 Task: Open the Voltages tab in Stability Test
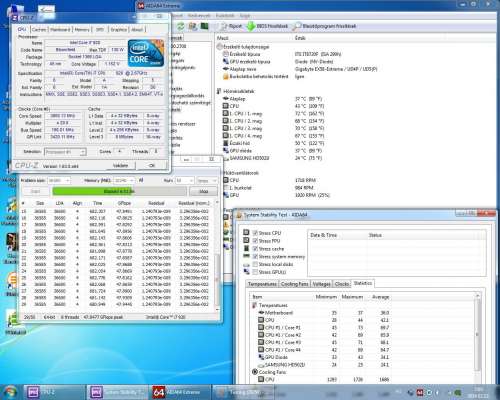pyautogui.click(x=321, y=284)
